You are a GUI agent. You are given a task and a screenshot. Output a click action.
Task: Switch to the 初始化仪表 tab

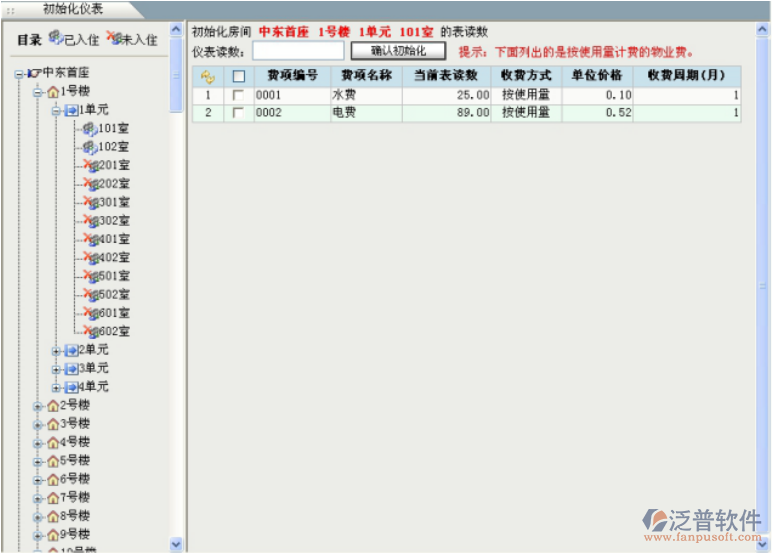point(72,8)
